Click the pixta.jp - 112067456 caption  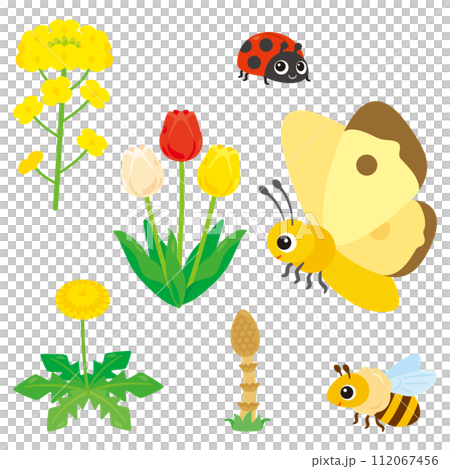click(x=375, y=460)
